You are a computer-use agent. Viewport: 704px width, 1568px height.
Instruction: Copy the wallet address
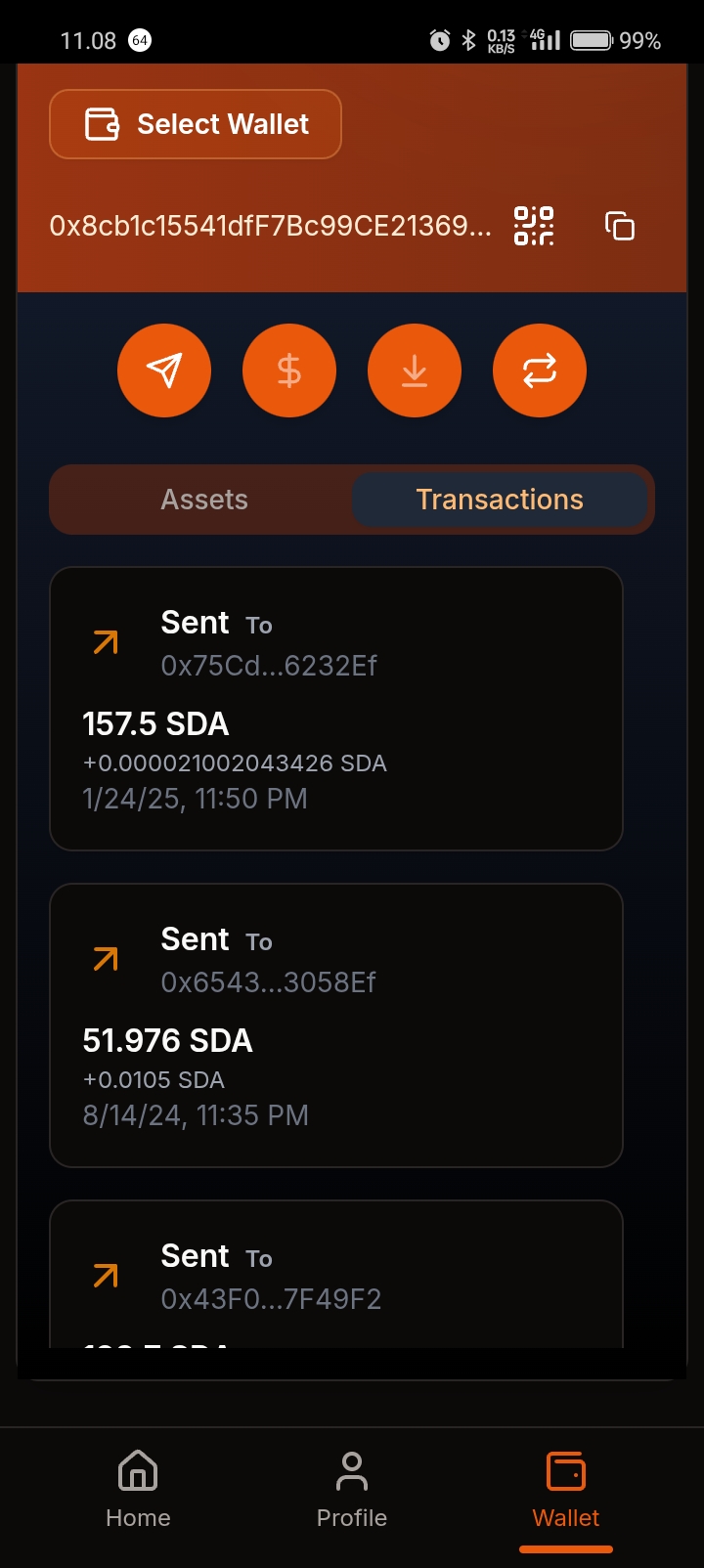pos(620,226)
